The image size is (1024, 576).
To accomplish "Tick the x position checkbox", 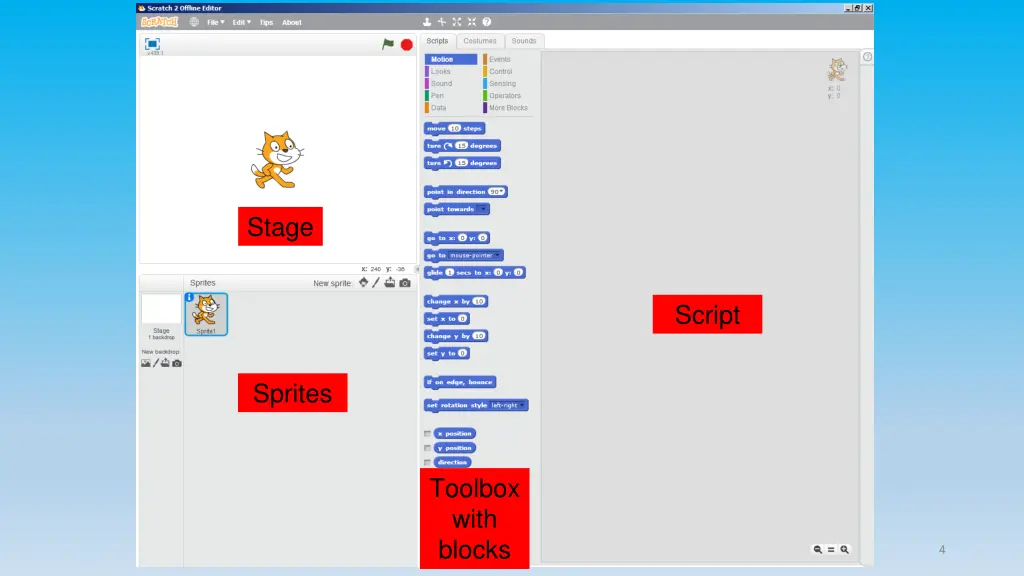I will (427, 434).
